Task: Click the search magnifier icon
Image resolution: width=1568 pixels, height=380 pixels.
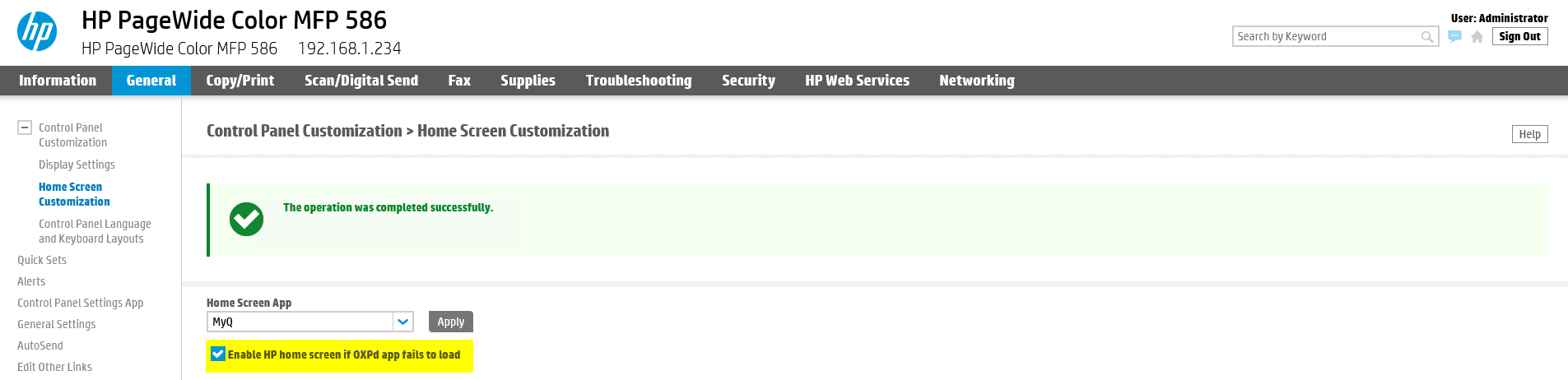Action: point(1427,37)
